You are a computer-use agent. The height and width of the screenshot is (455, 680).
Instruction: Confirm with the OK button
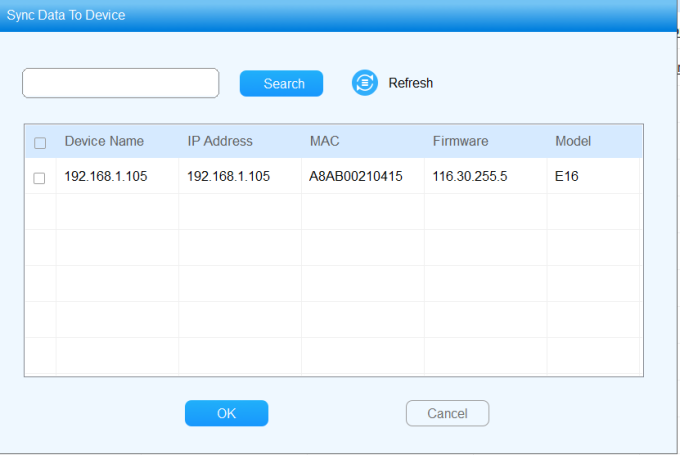click(226, 413)
